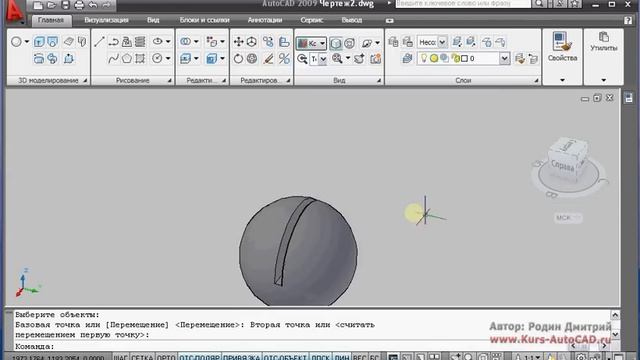The height and width of the screenshot is (360, 640).
Task: Toggle ДИН dynamic input in status bar
Action: coord(342,357)
